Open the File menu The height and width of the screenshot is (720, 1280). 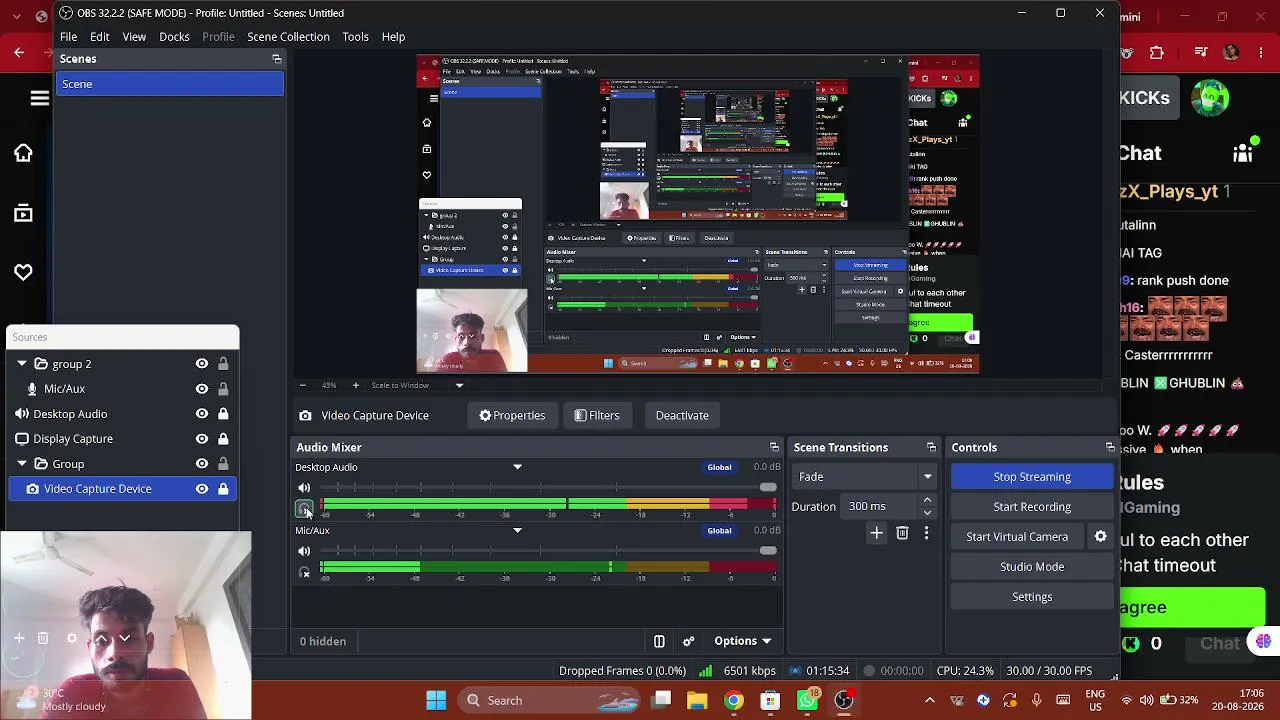68,37
